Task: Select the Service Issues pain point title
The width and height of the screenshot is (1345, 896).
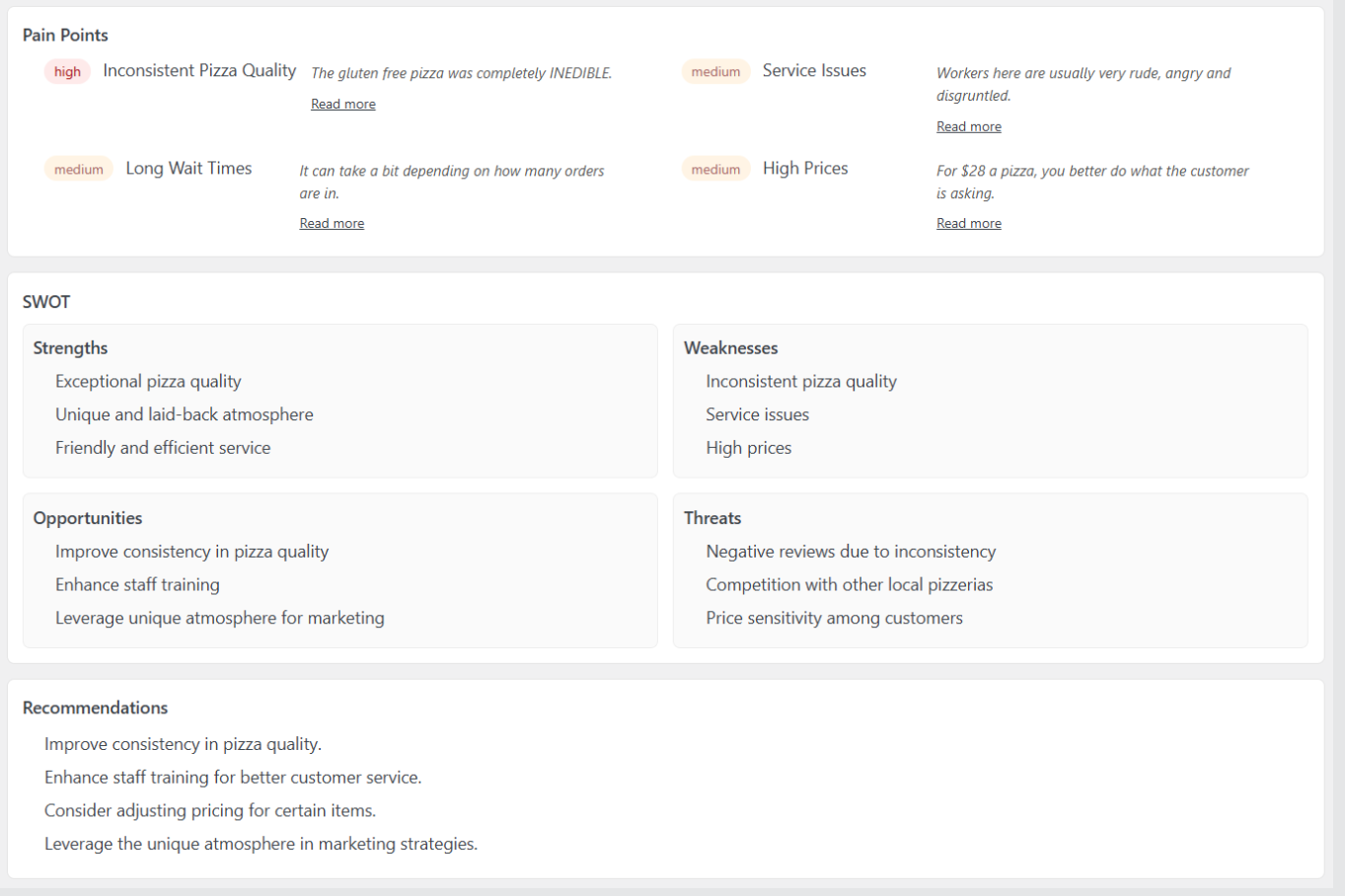Action: tap(814, 70)
